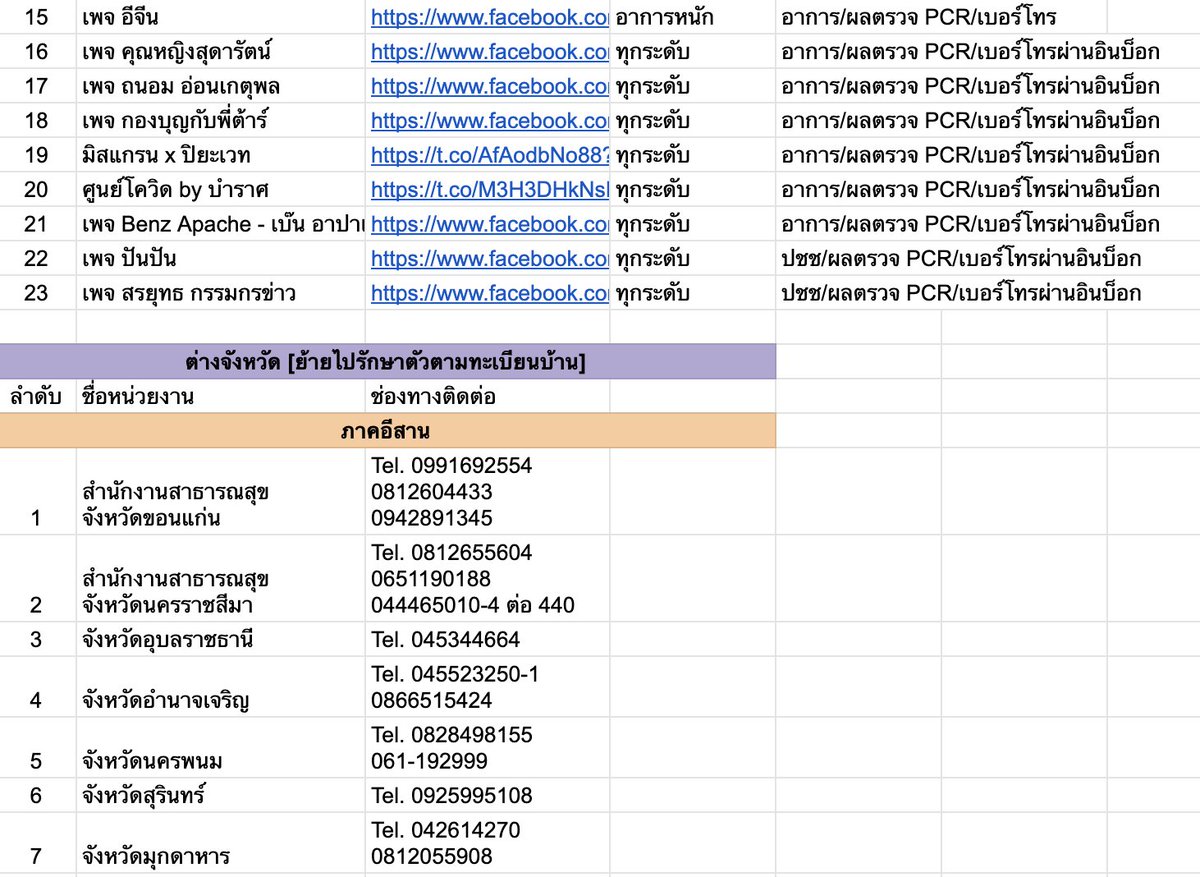The height and width of the screenshot is (877, 1200).
Task: Select ทุกระดับ cell in row 23
Action: click(693, 293)
